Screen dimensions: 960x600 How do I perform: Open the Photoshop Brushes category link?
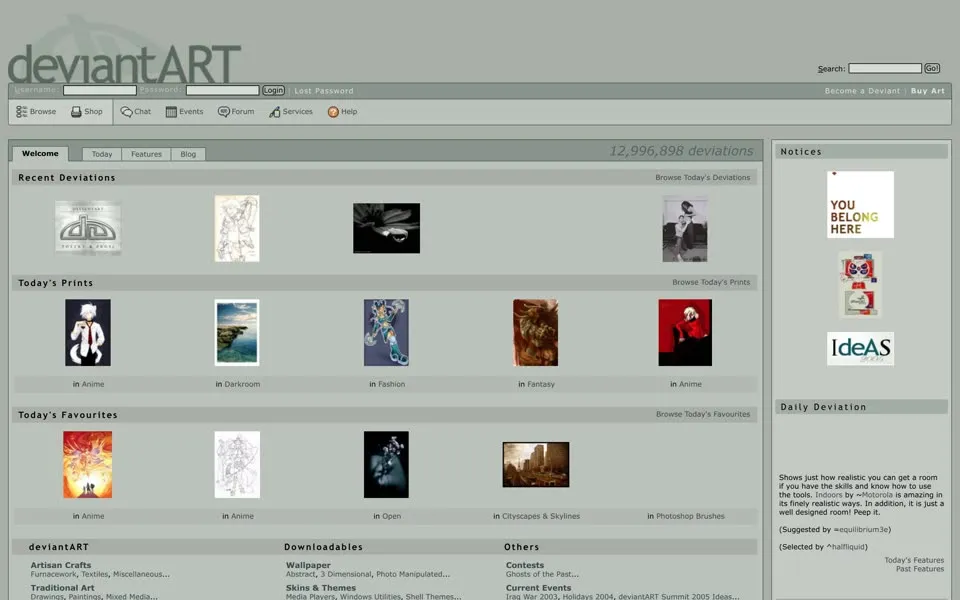pos(690,517)
